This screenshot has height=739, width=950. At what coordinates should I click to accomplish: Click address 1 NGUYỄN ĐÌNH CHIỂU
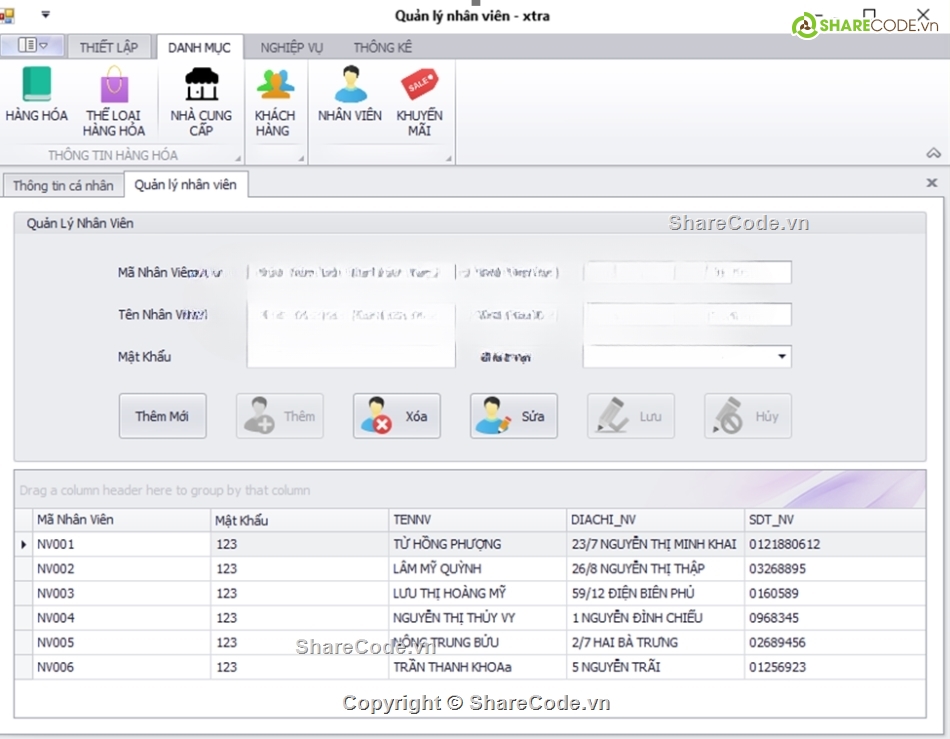coord(656,618)
